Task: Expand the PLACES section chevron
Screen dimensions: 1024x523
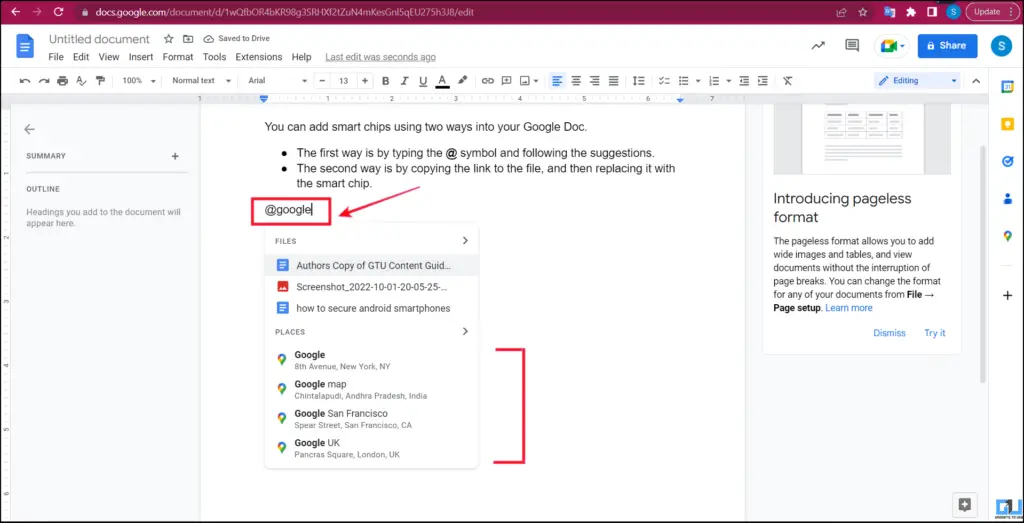Action: (x=466, y=331)
